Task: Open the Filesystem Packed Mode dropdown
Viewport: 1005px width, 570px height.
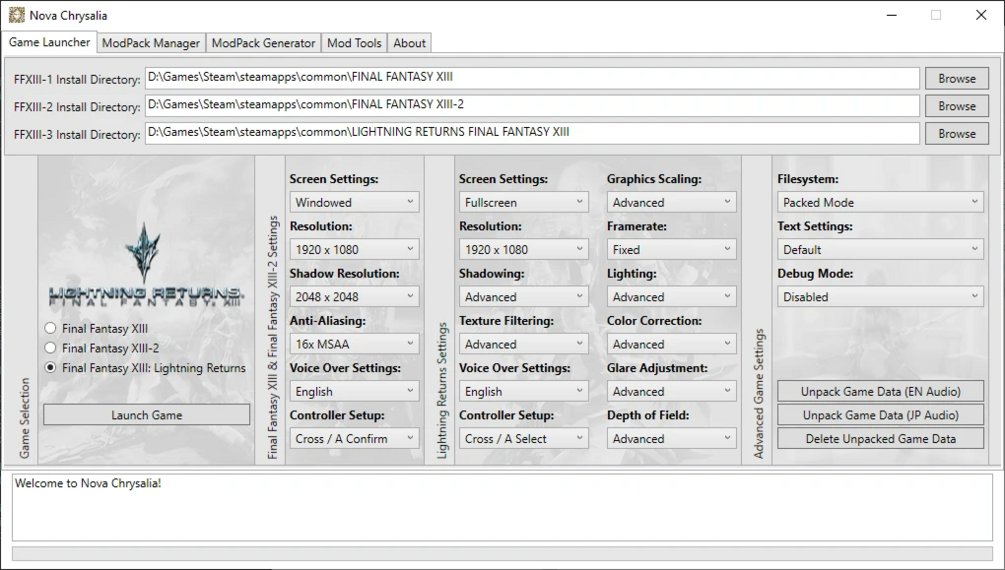Action: click(x=881, y=202)
